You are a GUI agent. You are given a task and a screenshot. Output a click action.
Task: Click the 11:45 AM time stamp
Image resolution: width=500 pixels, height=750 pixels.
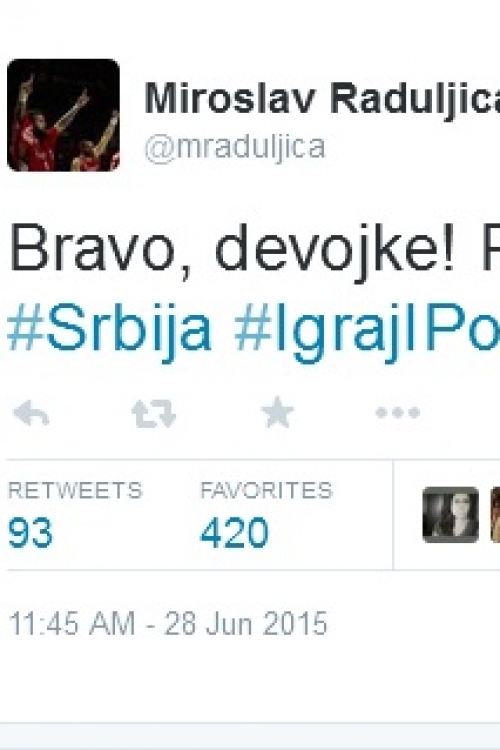tap(72, 624)
